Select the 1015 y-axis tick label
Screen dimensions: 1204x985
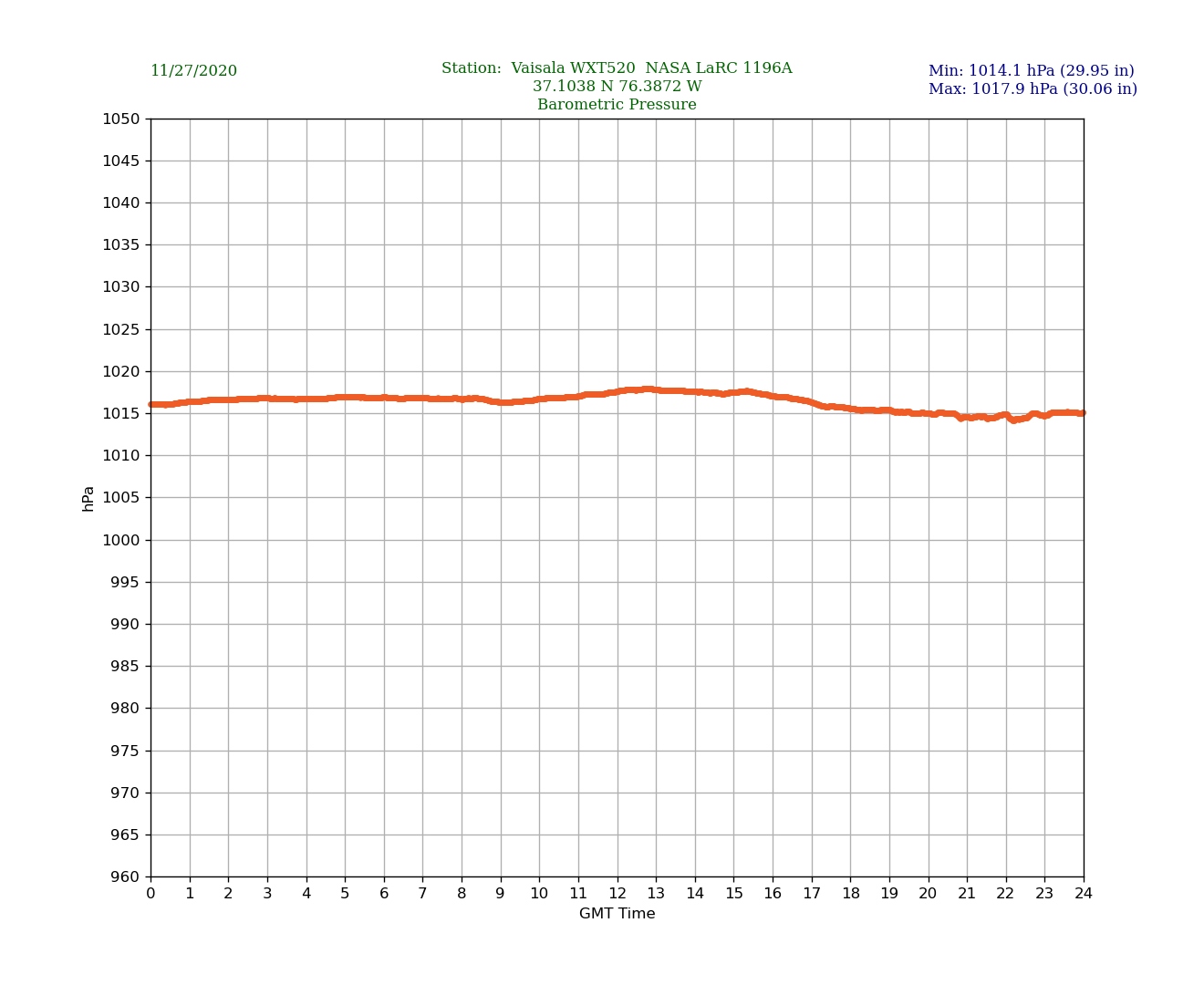[121, 413]
